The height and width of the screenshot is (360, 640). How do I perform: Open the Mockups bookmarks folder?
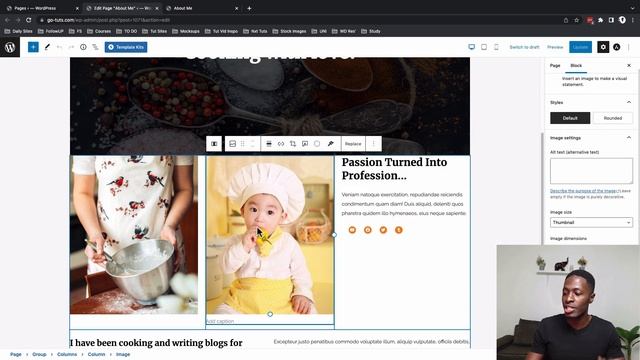coord(186,31)
